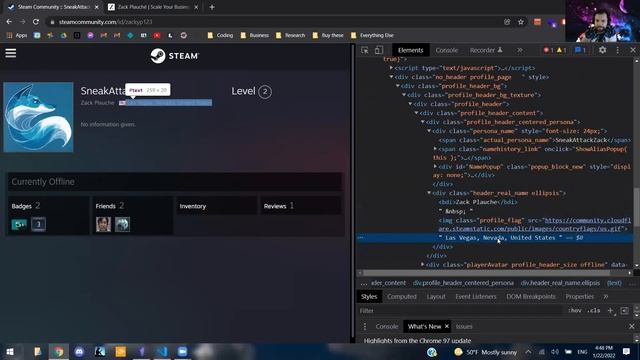640x360 pixels.
Task: Click the 5+ badge icon
Action: click(19, 224)
